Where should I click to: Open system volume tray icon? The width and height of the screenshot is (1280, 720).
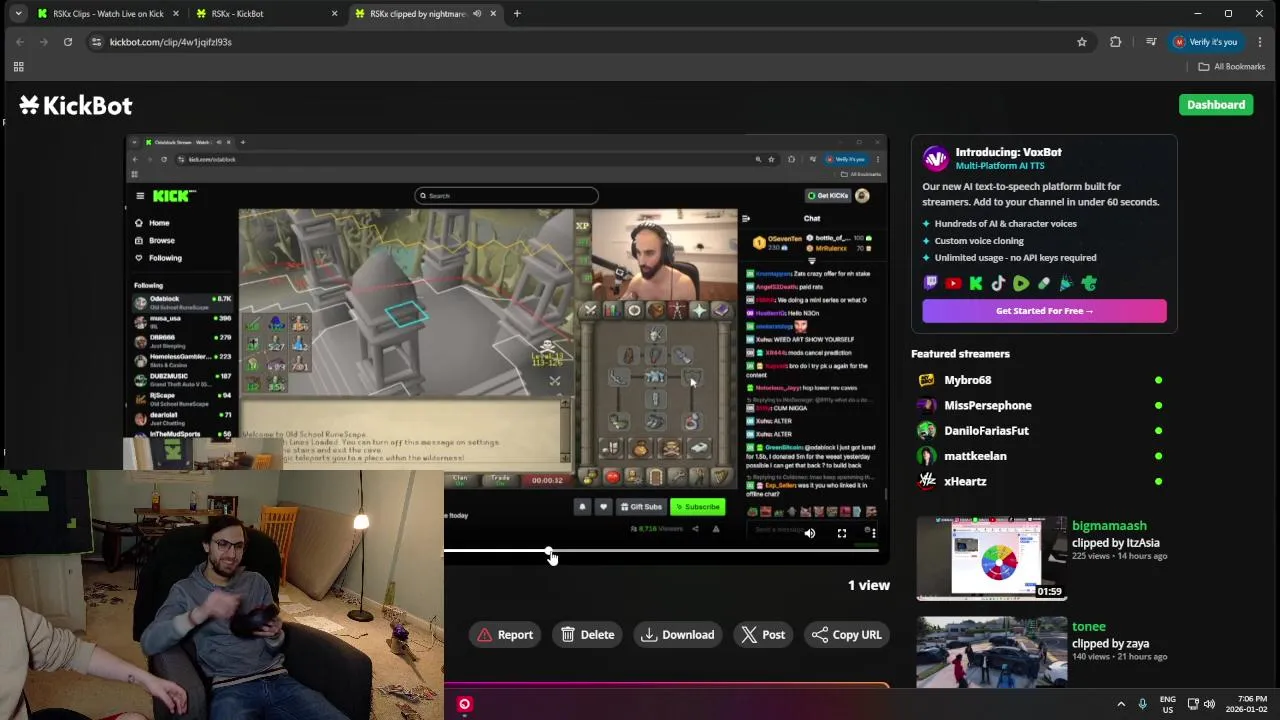[1209, 704]
